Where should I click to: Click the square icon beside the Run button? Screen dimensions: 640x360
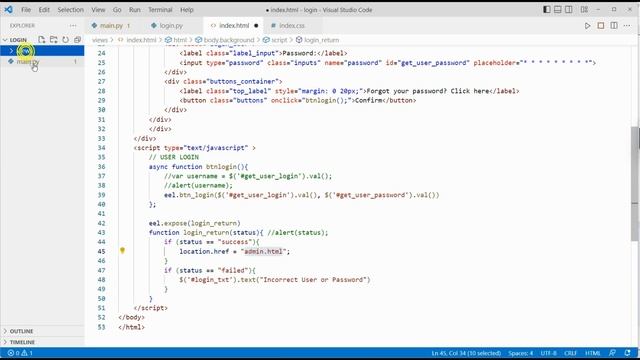click(x=601, y=25)
